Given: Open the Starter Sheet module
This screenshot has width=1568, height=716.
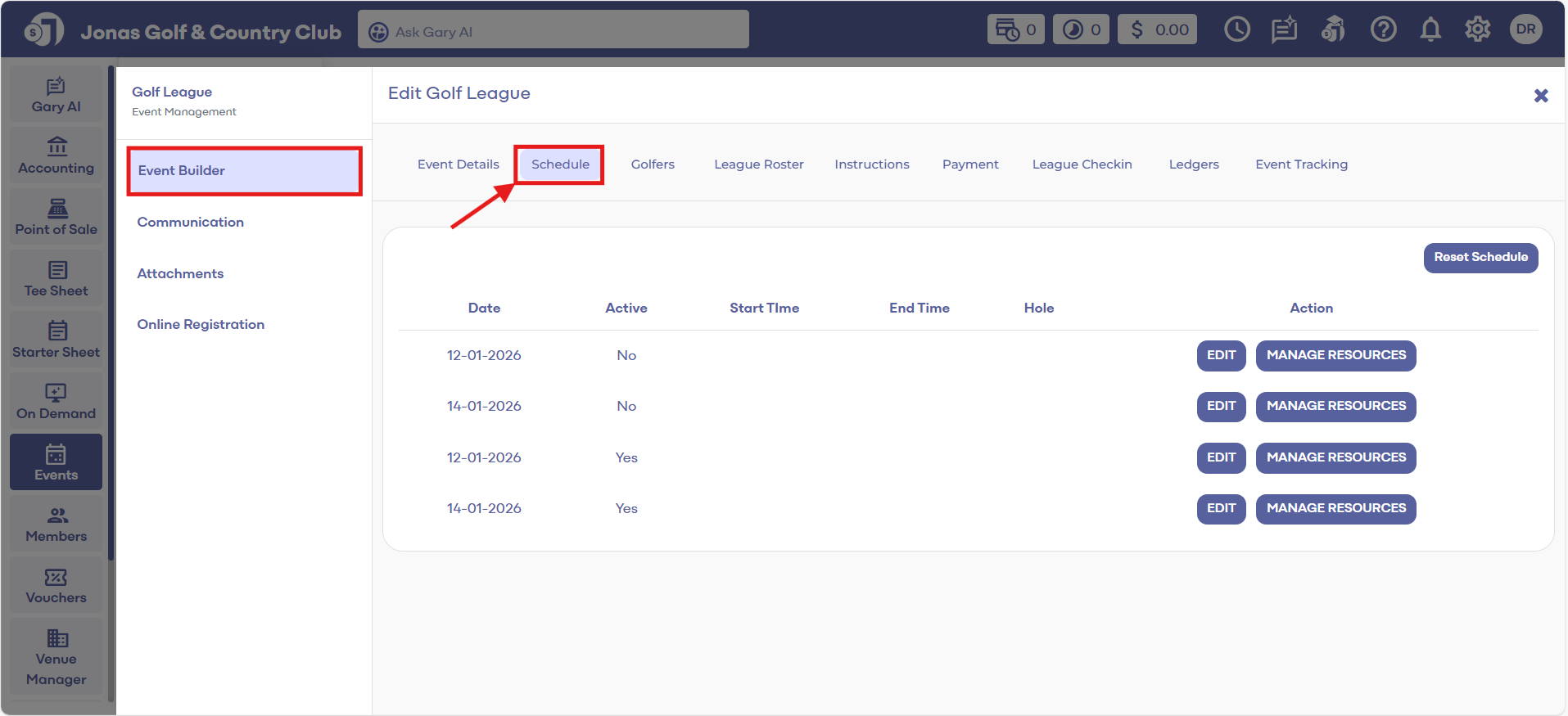Looking at the screenshot, I should (56, 340).
